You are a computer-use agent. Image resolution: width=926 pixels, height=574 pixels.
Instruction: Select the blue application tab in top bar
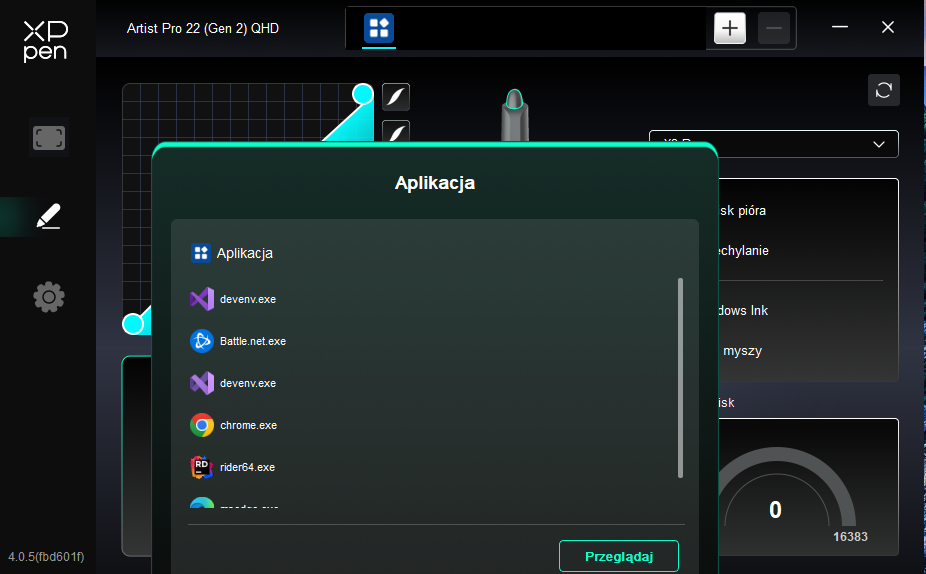(x=379, y=28)
